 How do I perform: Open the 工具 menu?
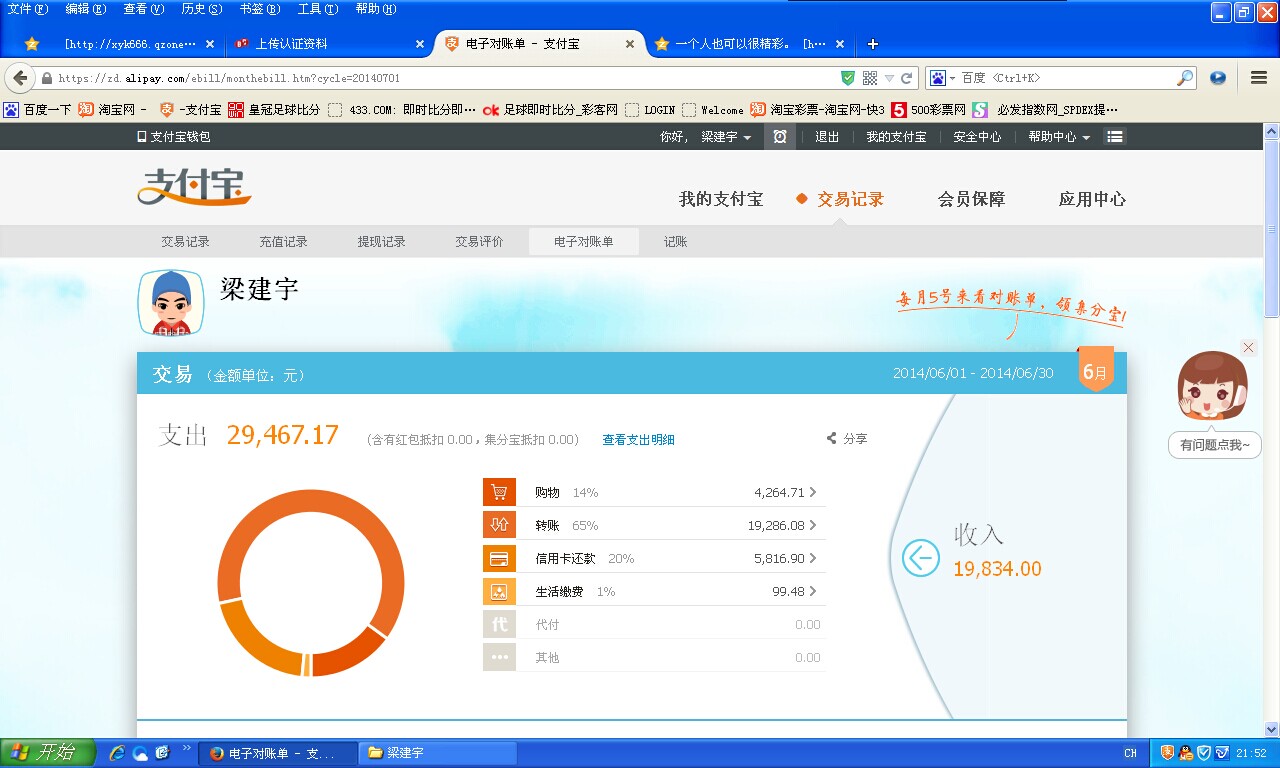(x=317, y=9)
